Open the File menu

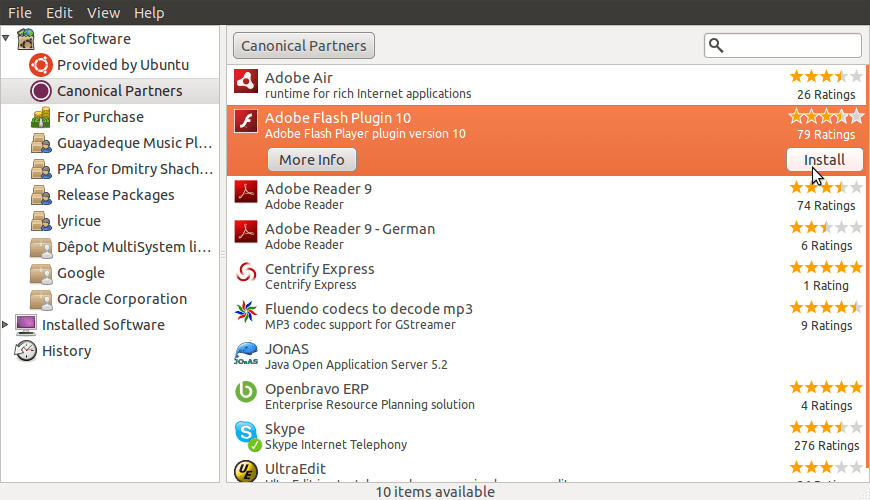coord(20,13)
